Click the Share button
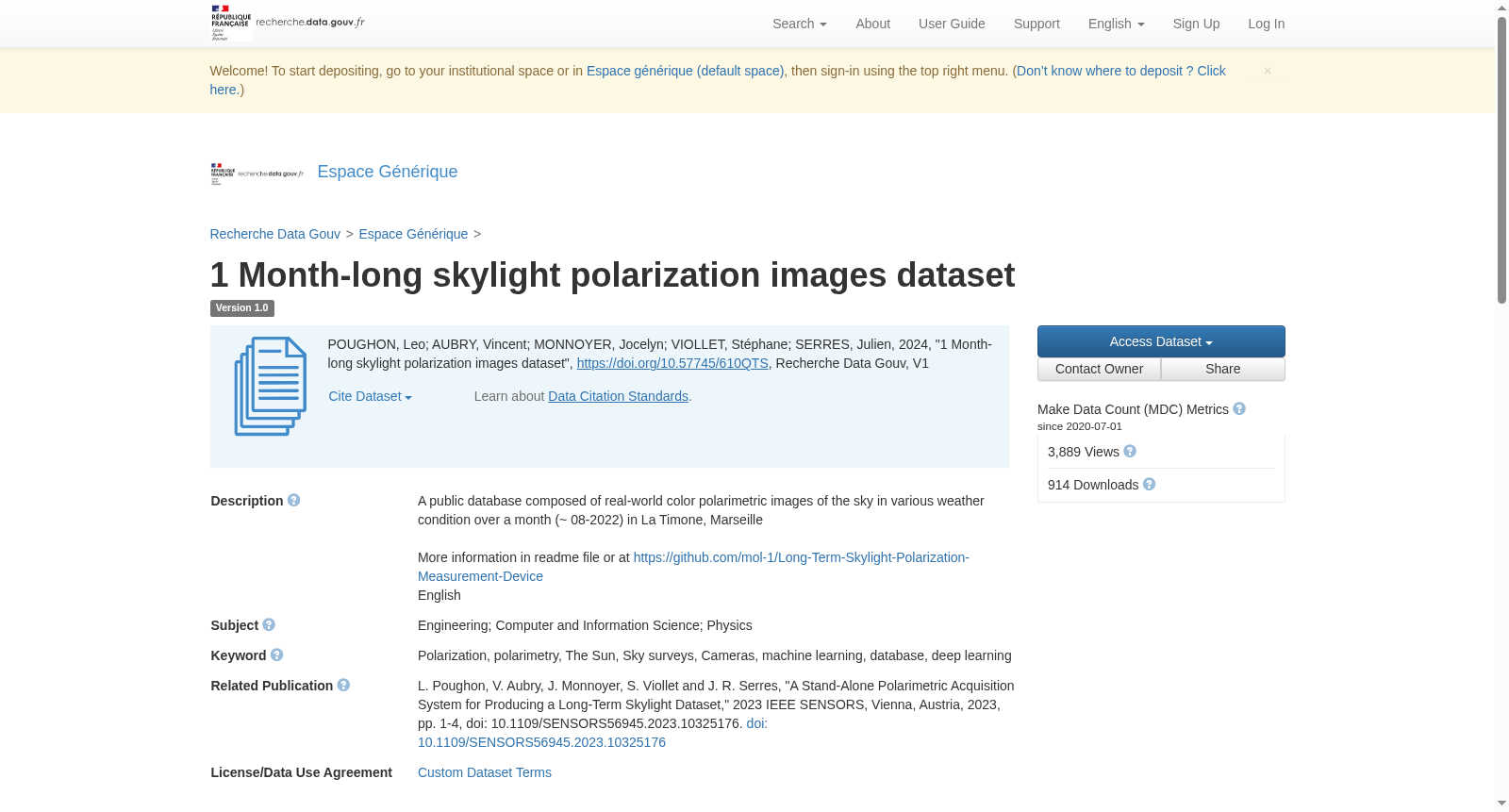 coord(1223,370)
